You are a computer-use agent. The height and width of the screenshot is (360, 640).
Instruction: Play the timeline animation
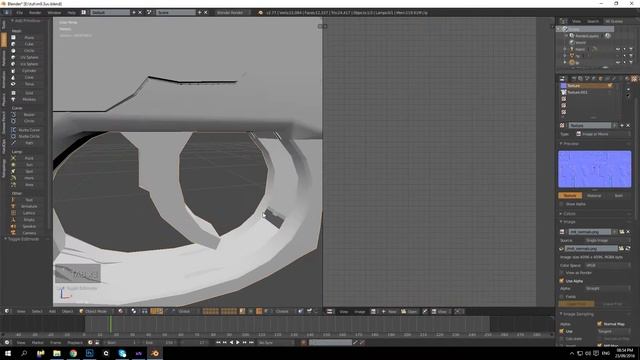tap(238, 342)
